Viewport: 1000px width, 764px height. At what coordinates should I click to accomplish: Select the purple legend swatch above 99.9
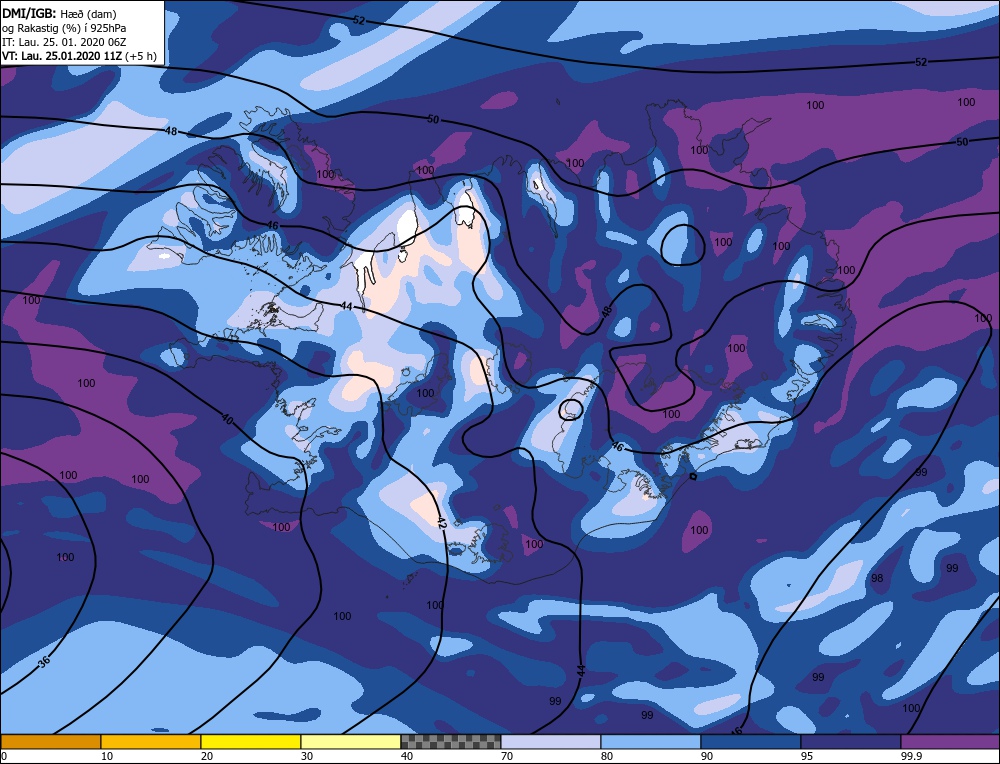tap(950, 742)
